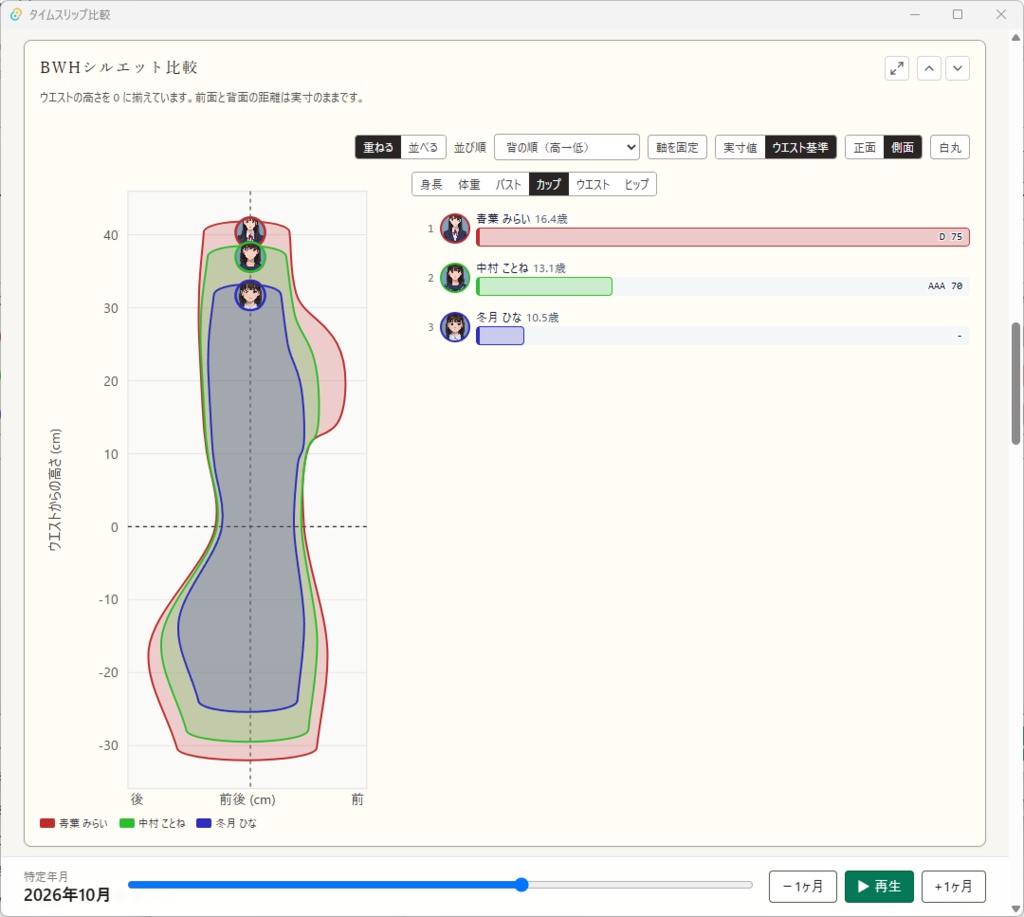
Task: Toggle the 白丸 option
Action: [950, 147]
